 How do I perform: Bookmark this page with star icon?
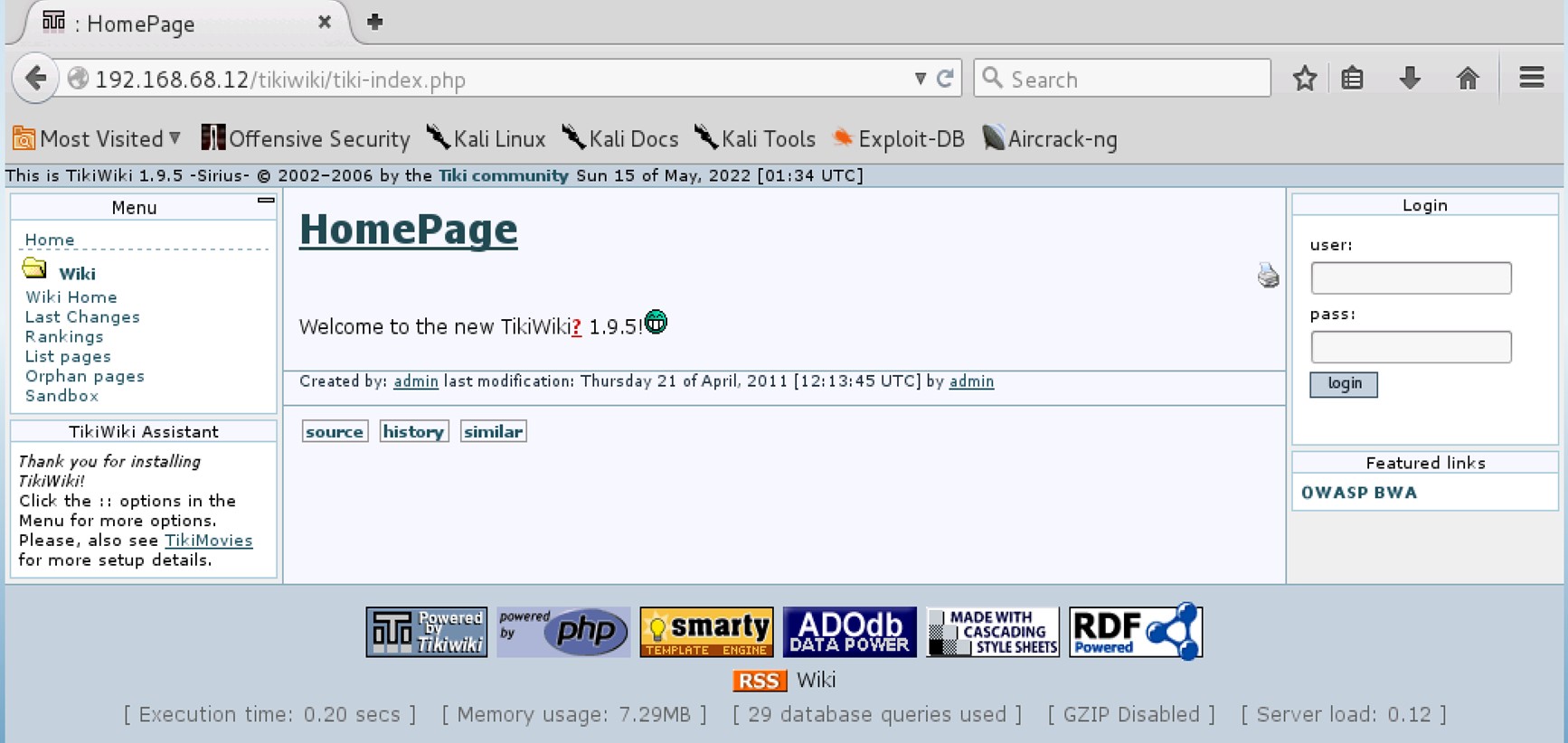coord(1304,79)
